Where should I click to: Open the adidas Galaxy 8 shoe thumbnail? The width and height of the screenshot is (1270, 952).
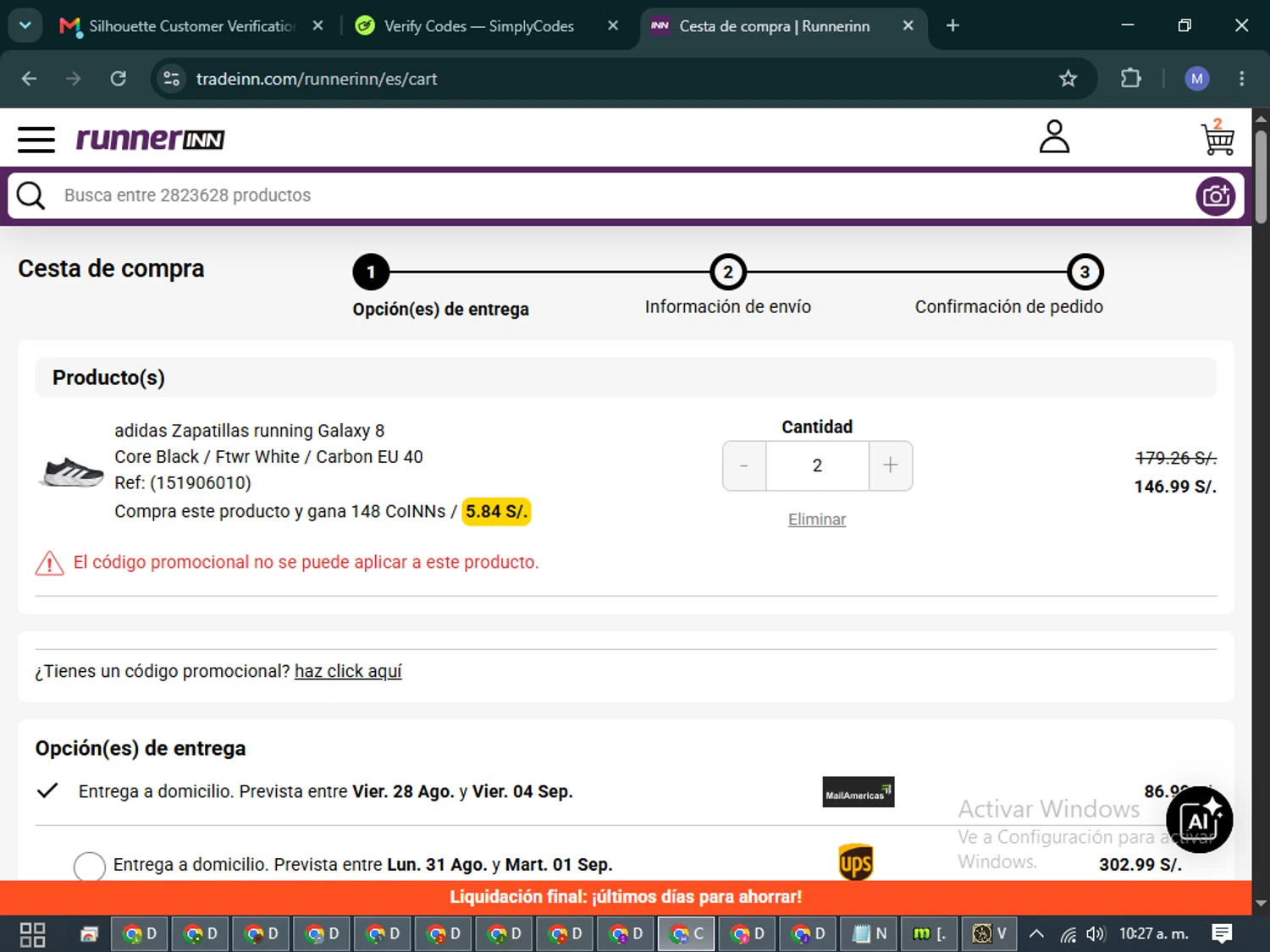coord(72,471)
